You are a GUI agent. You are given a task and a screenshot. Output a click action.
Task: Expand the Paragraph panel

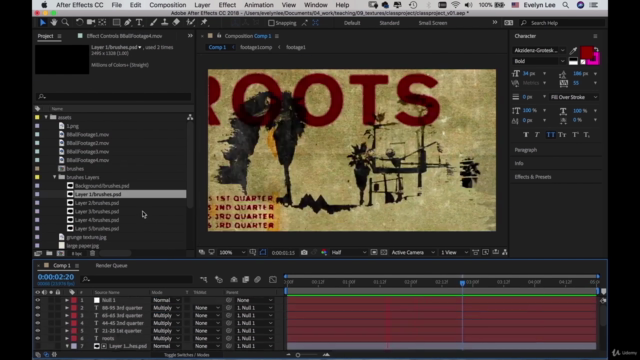pyautogui.click(x=526, y=150)
